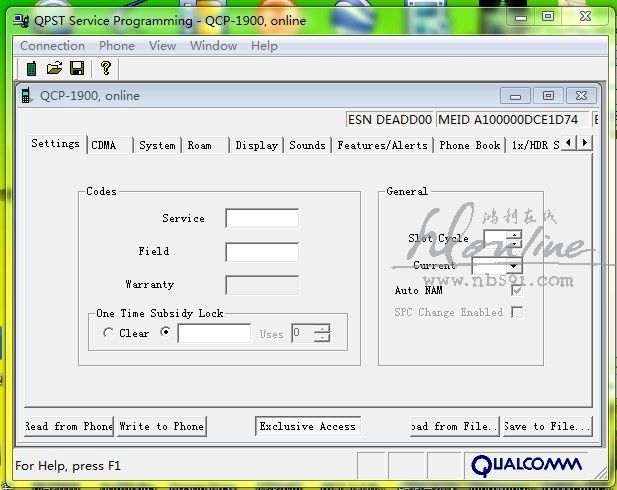Decrease the Slot Cycle spinner value

click(514, 244)
